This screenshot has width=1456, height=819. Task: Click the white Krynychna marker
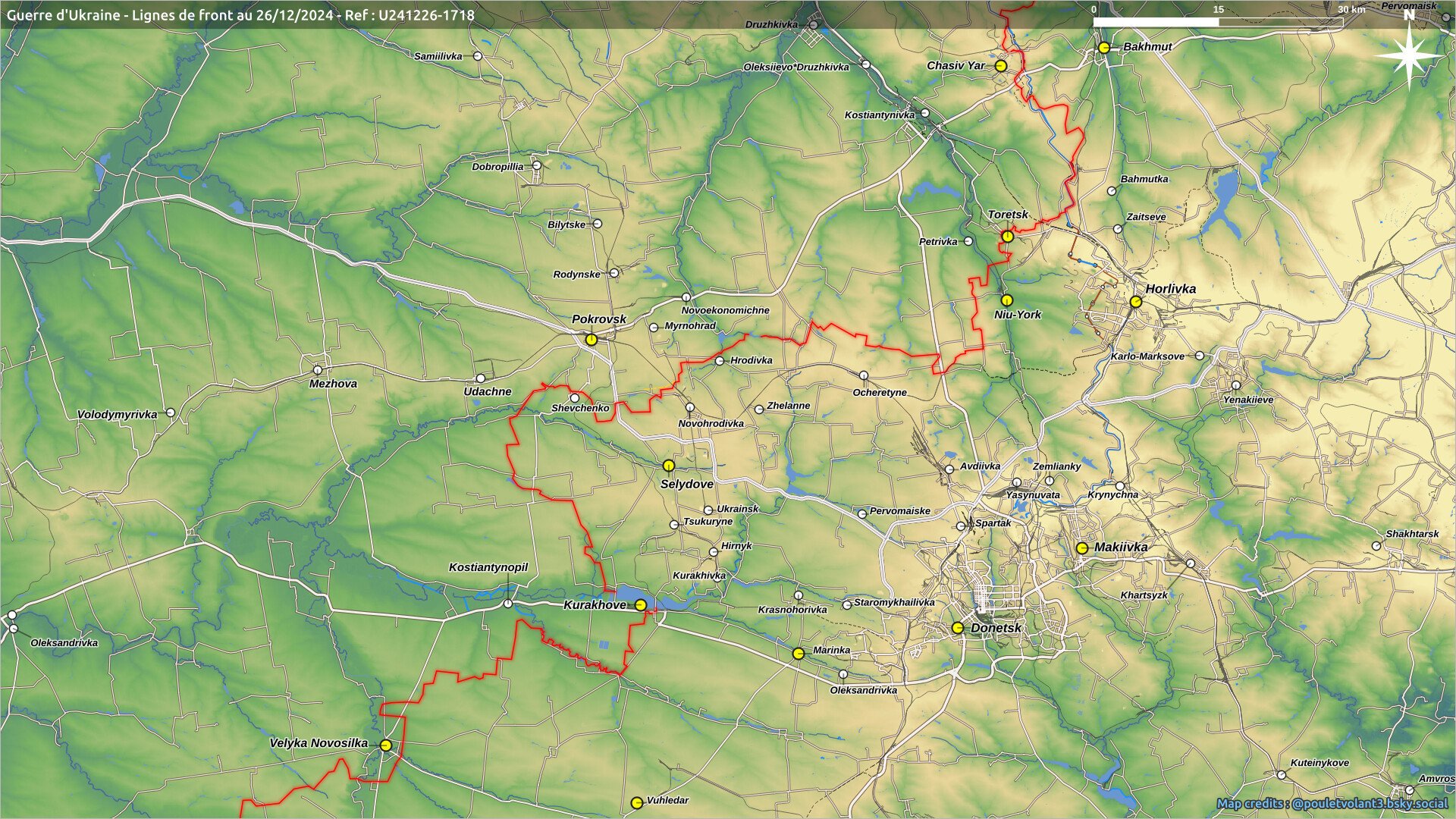[x=1119, y=486]
